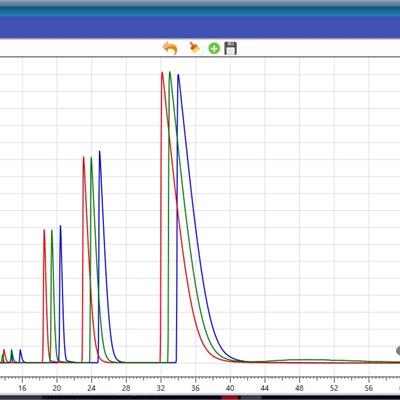The width and height of the screenshot is (400, 400).
Task: Select the tallest red peak near 32
Action: (x=162, y=73)
